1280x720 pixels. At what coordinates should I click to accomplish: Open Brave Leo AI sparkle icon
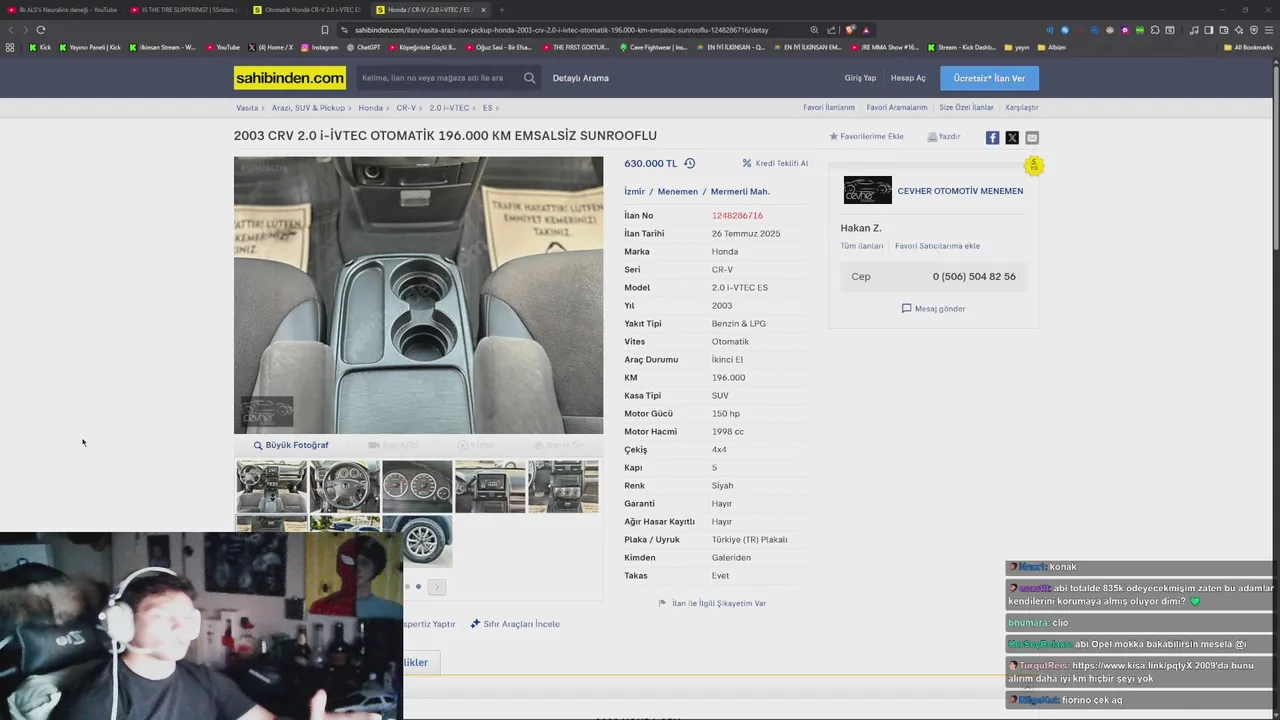[x=1239, y=30]
